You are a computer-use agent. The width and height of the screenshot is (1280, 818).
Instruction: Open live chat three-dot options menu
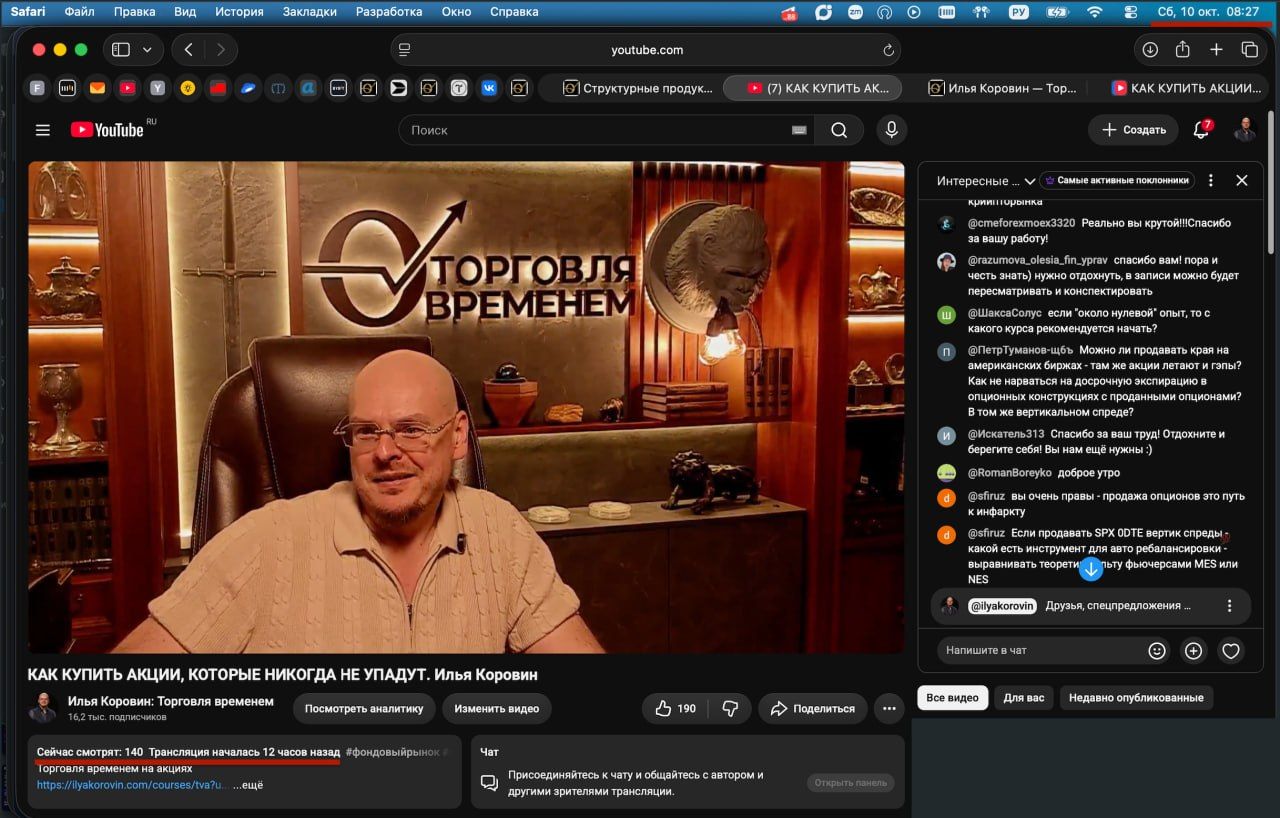click(x=1211, y=181)
